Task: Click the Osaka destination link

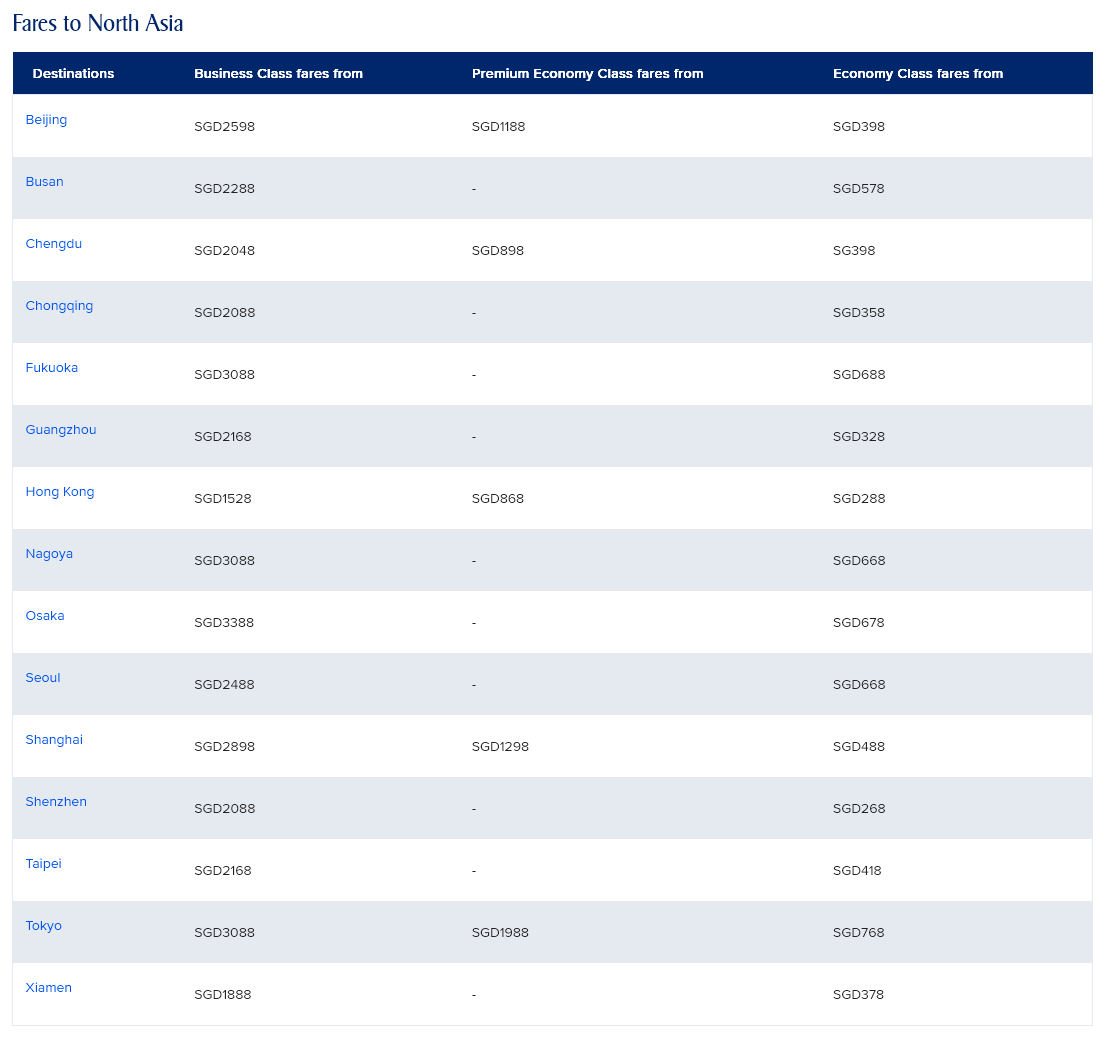Action: (45, 616)
